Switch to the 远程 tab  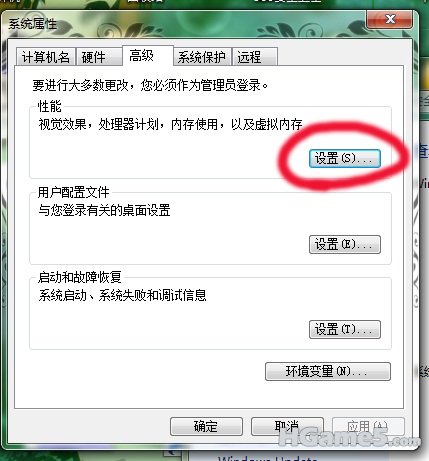point(255,57)
